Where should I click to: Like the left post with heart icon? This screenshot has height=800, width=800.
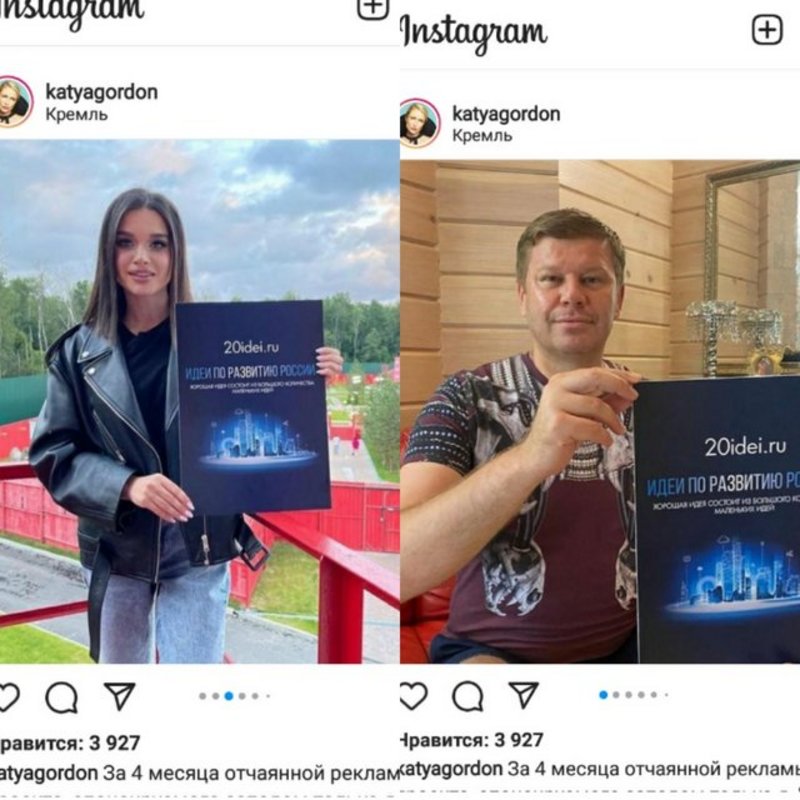point(9,696)
